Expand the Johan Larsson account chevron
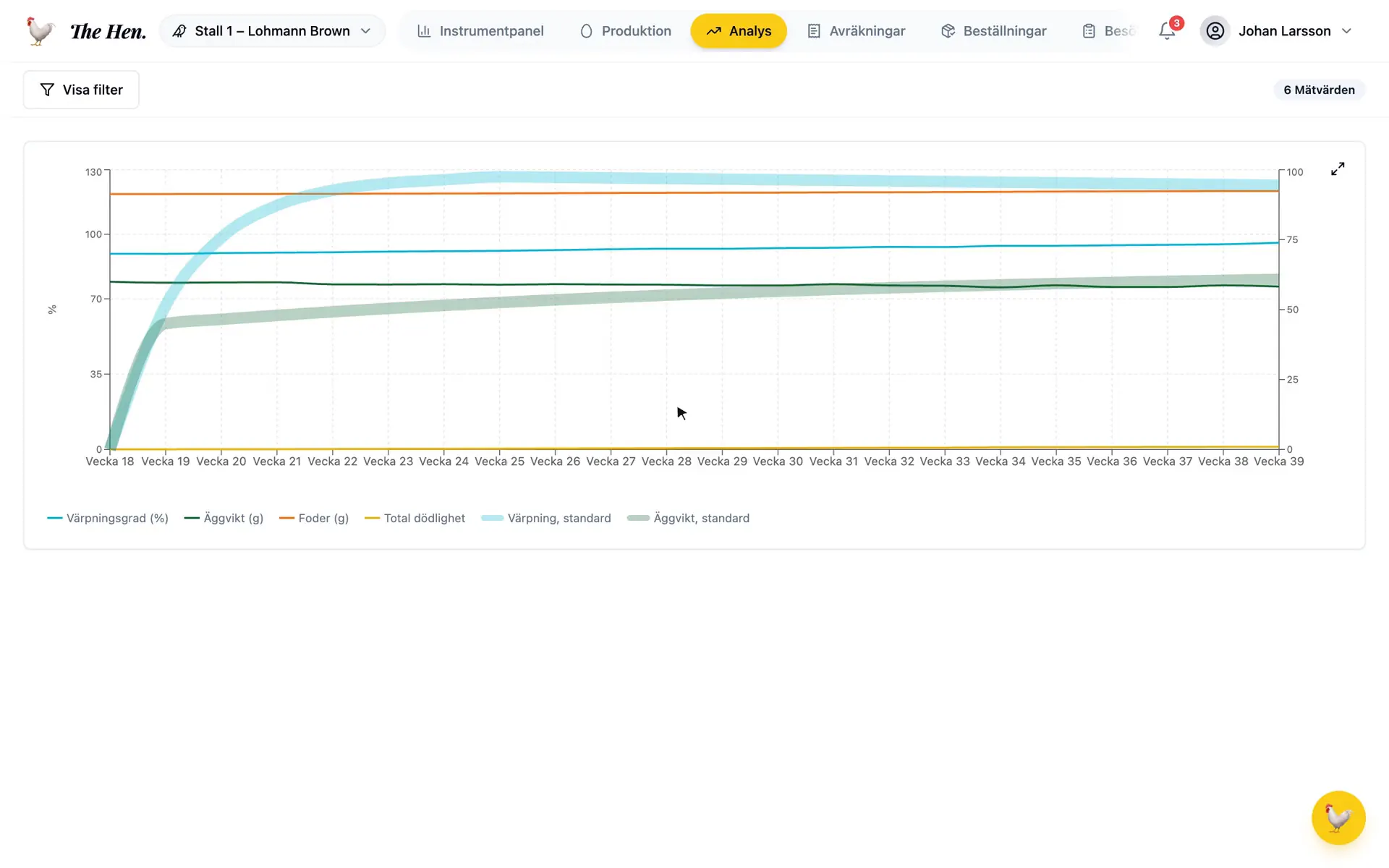Image resolution: width=1389 pixels, height=868 pixels. tap(1346, 31)
